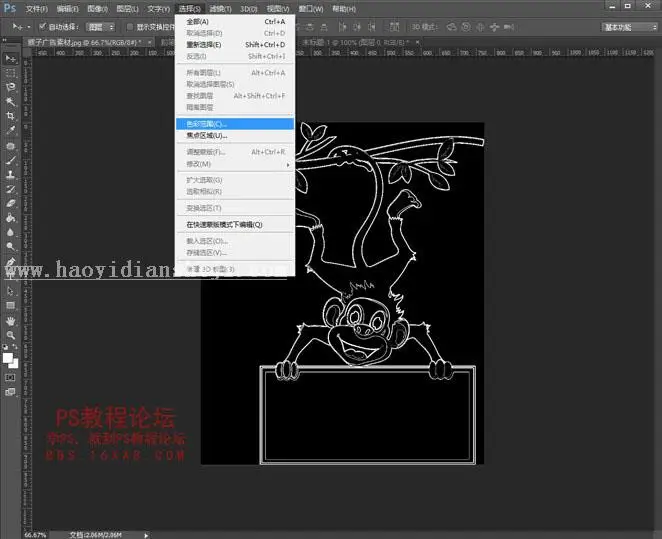Select the Lasso tool
Viewport: 662px width, 539px height.
click(11, 87)
